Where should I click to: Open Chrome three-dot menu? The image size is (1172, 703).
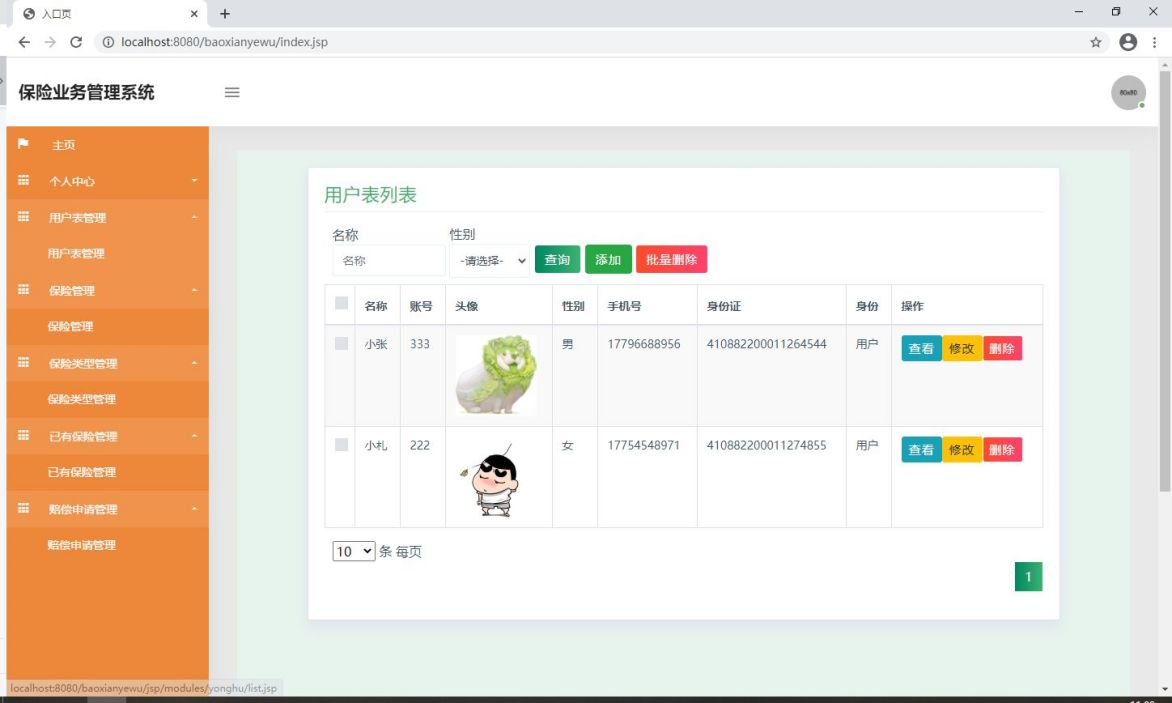point(1155,42)
